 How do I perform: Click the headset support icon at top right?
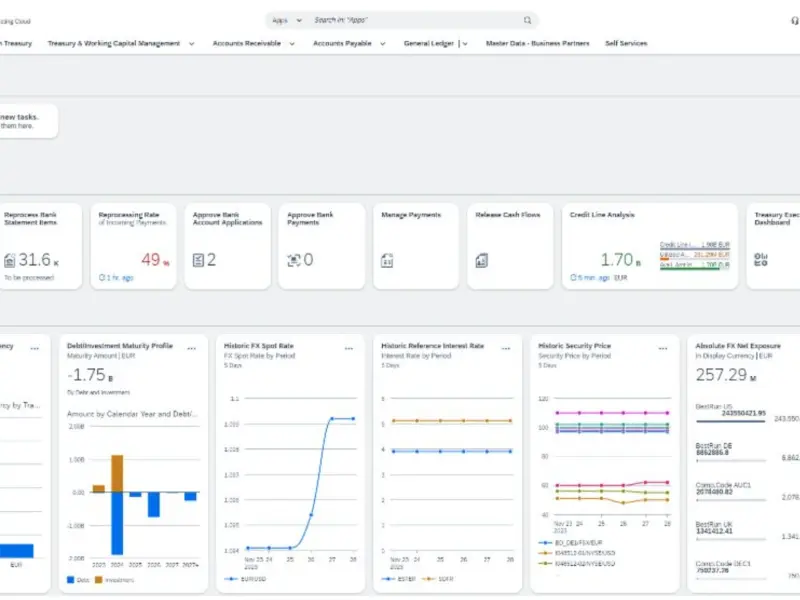[x=795, y=20]
